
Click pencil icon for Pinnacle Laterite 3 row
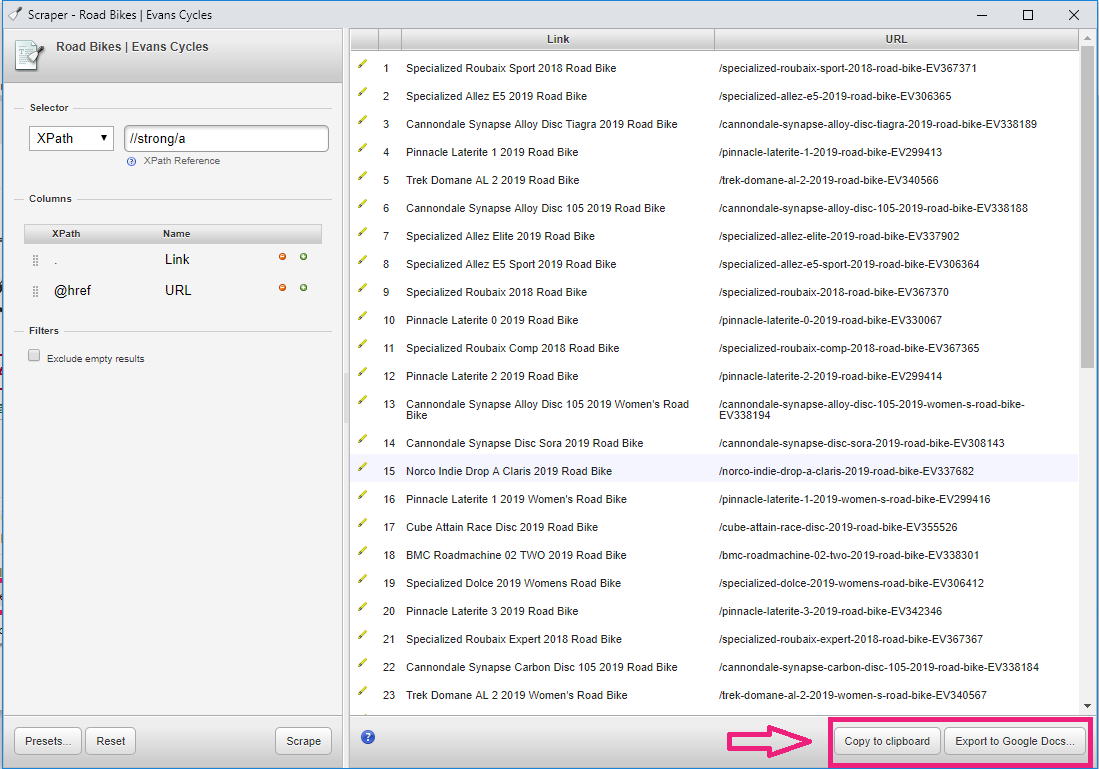362,607
